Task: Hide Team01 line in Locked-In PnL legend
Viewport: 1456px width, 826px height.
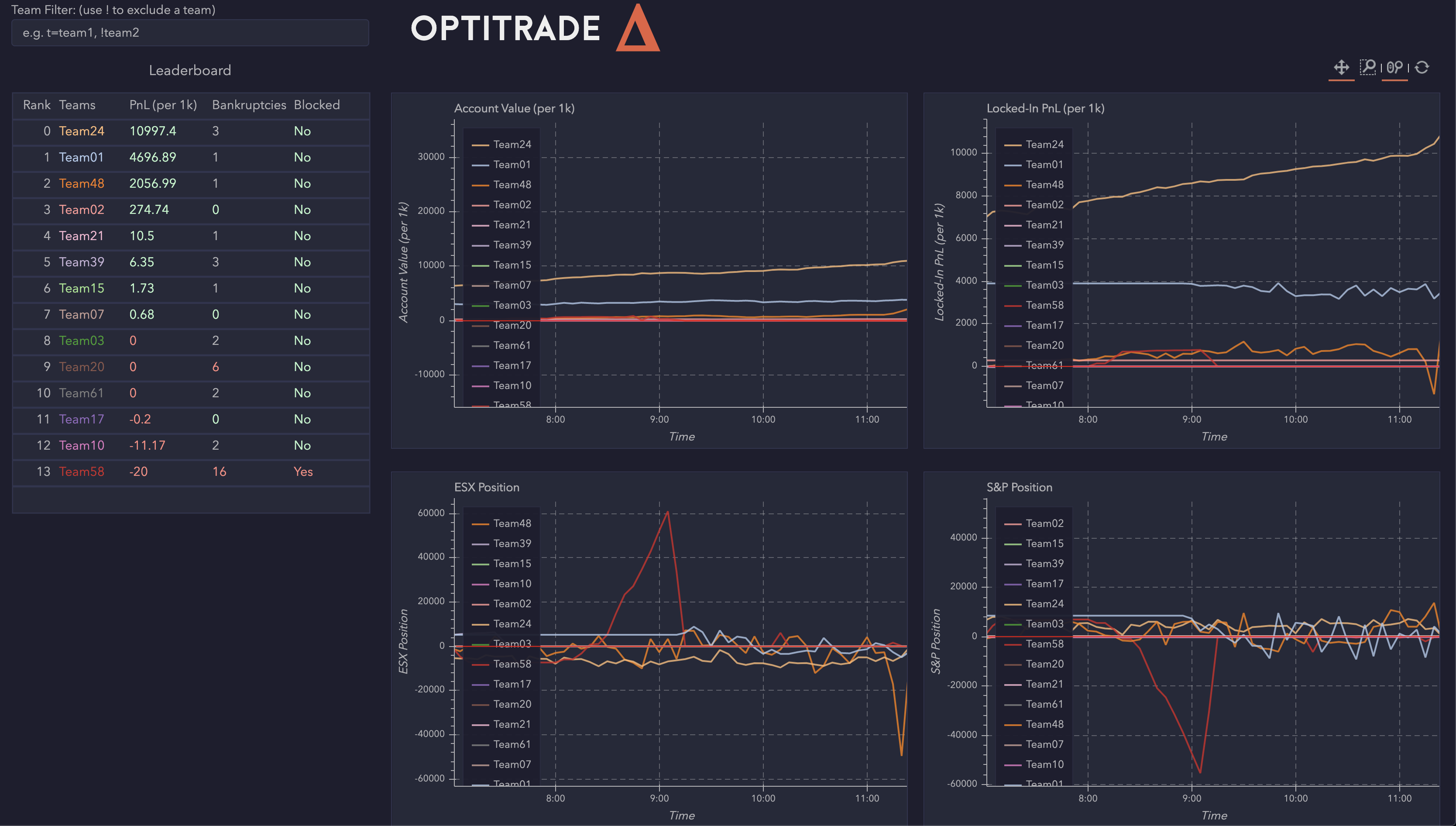Action: point(1044,165)
